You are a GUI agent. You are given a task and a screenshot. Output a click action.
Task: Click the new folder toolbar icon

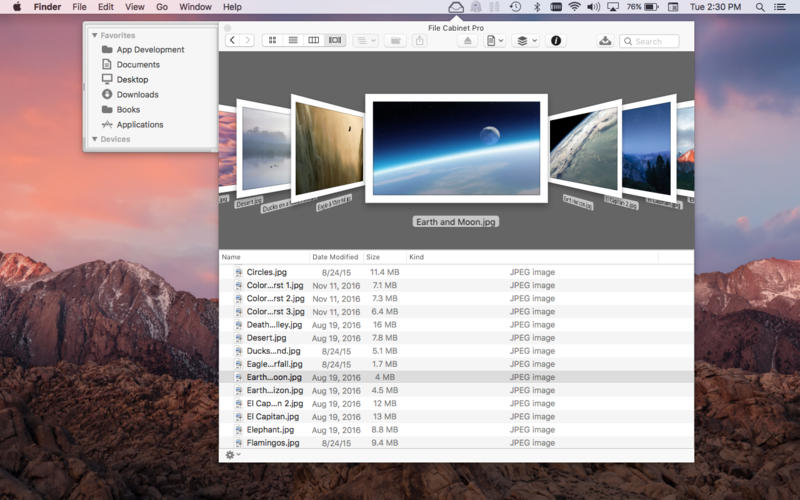pyautogui.click(x=395, y=40)
